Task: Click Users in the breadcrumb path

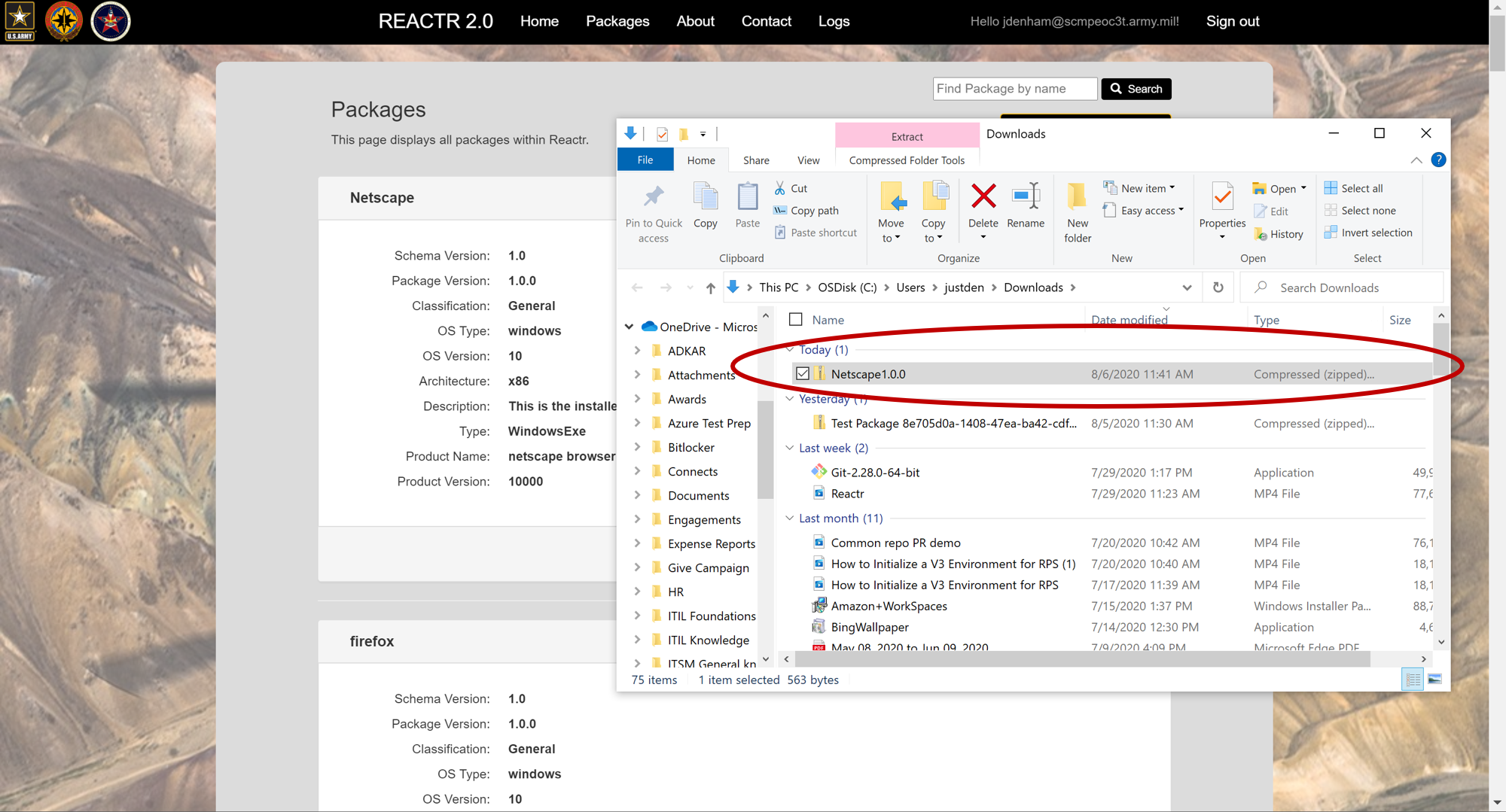Action: point(910,287)
